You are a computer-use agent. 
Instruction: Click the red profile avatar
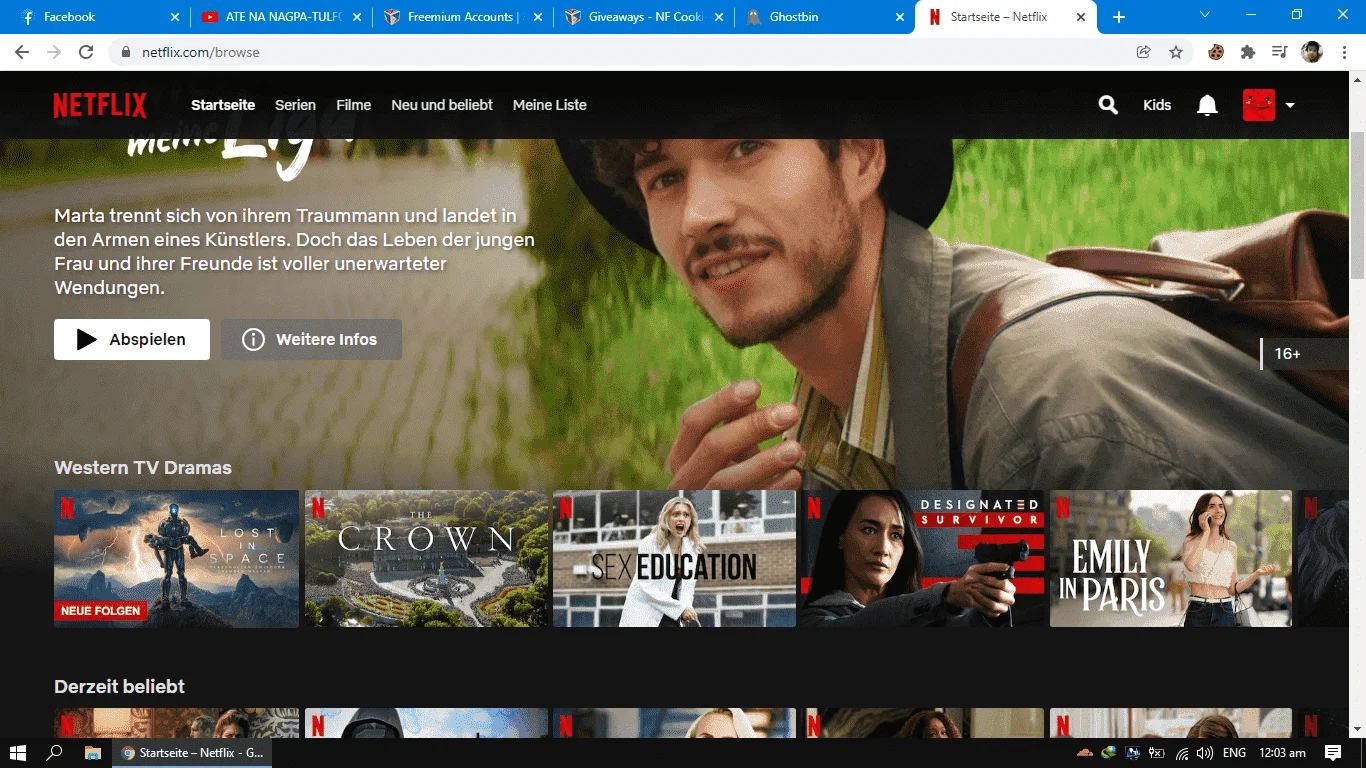click(x=1258, y=105)
